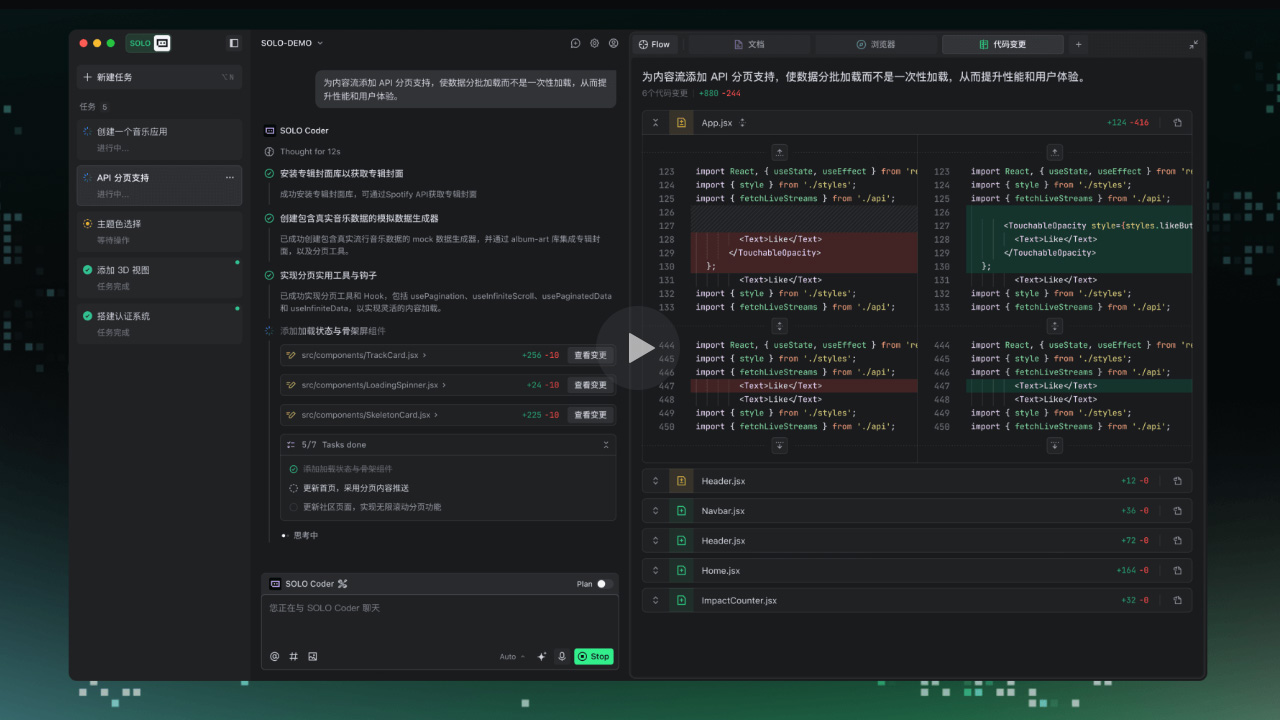Click the sparkle enhance prompt icon

point(542,657)
